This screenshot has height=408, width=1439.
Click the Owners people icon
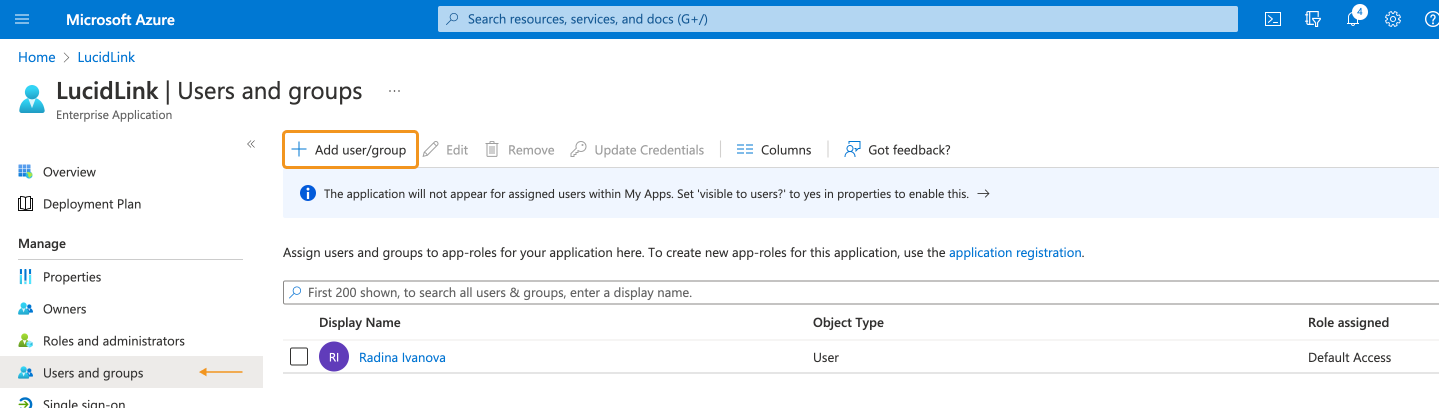tap(26, 309)
